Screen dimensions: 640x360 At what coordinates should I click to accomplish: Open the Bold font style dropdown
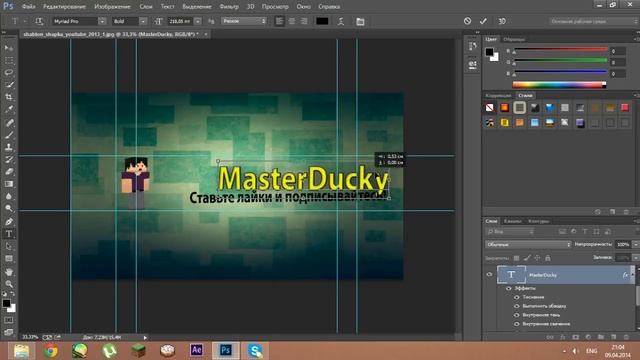[143, 21]
